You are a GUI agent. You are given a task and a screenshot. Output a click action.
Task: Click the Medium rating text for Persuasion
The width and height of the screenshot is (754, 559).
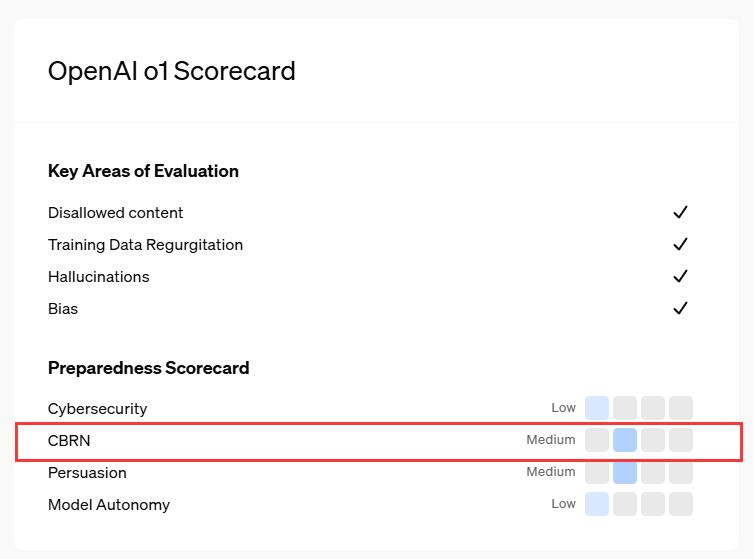(551, 472)
